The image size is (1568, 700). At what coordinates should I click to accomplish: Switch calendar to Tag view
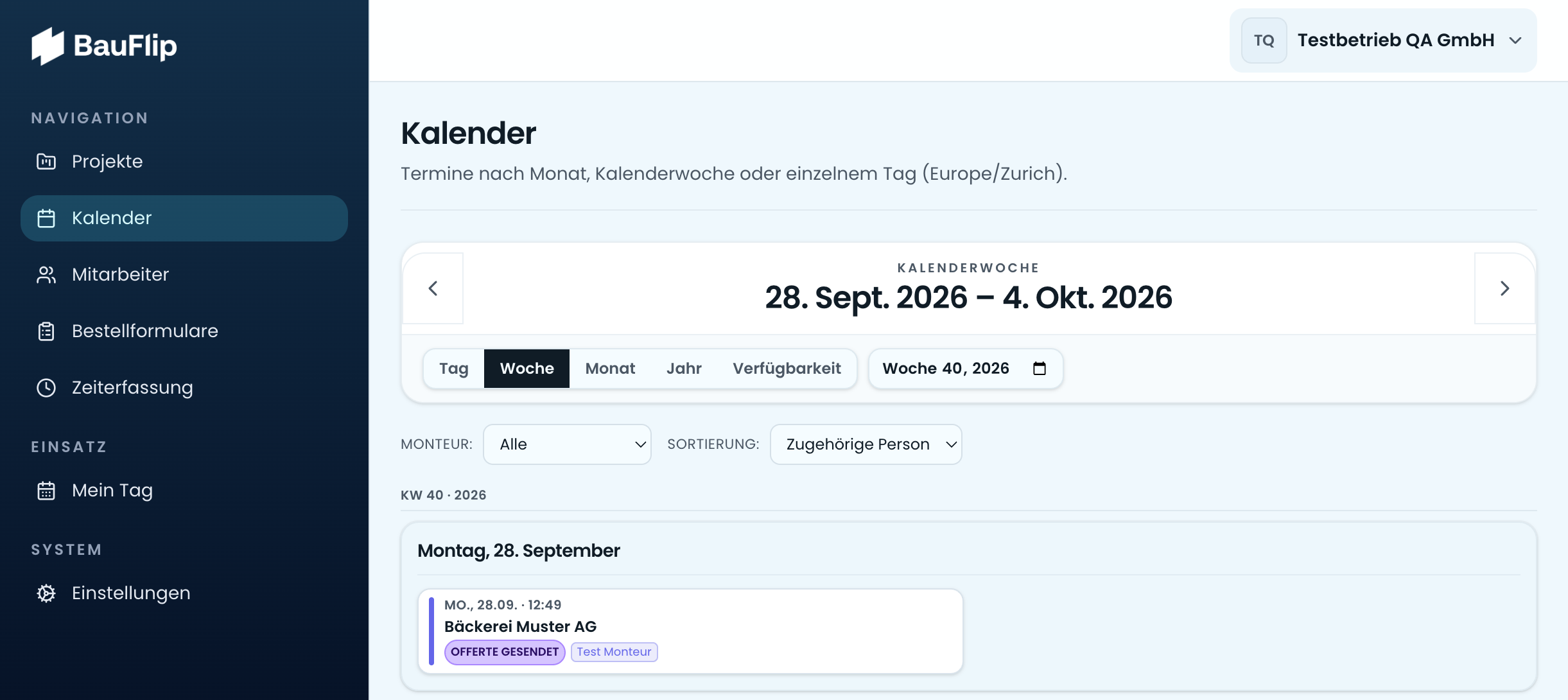(454, 369)
